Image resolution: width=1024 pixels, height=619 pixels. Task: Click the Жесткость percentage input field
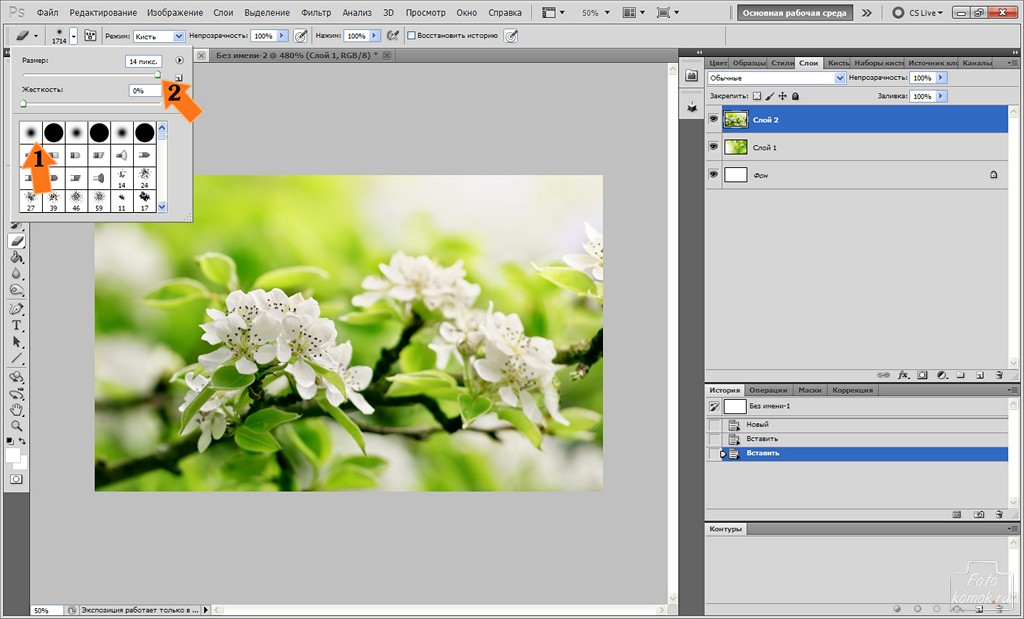pyautogui.click(x=145, y=90)
